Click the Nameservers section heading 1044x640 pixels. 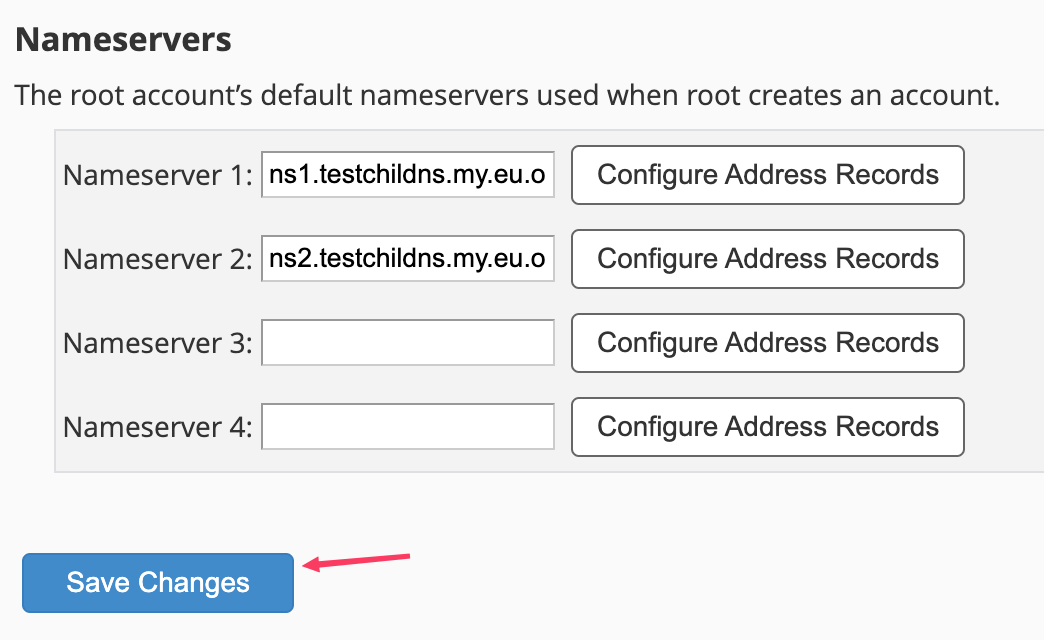pos(123,40)
